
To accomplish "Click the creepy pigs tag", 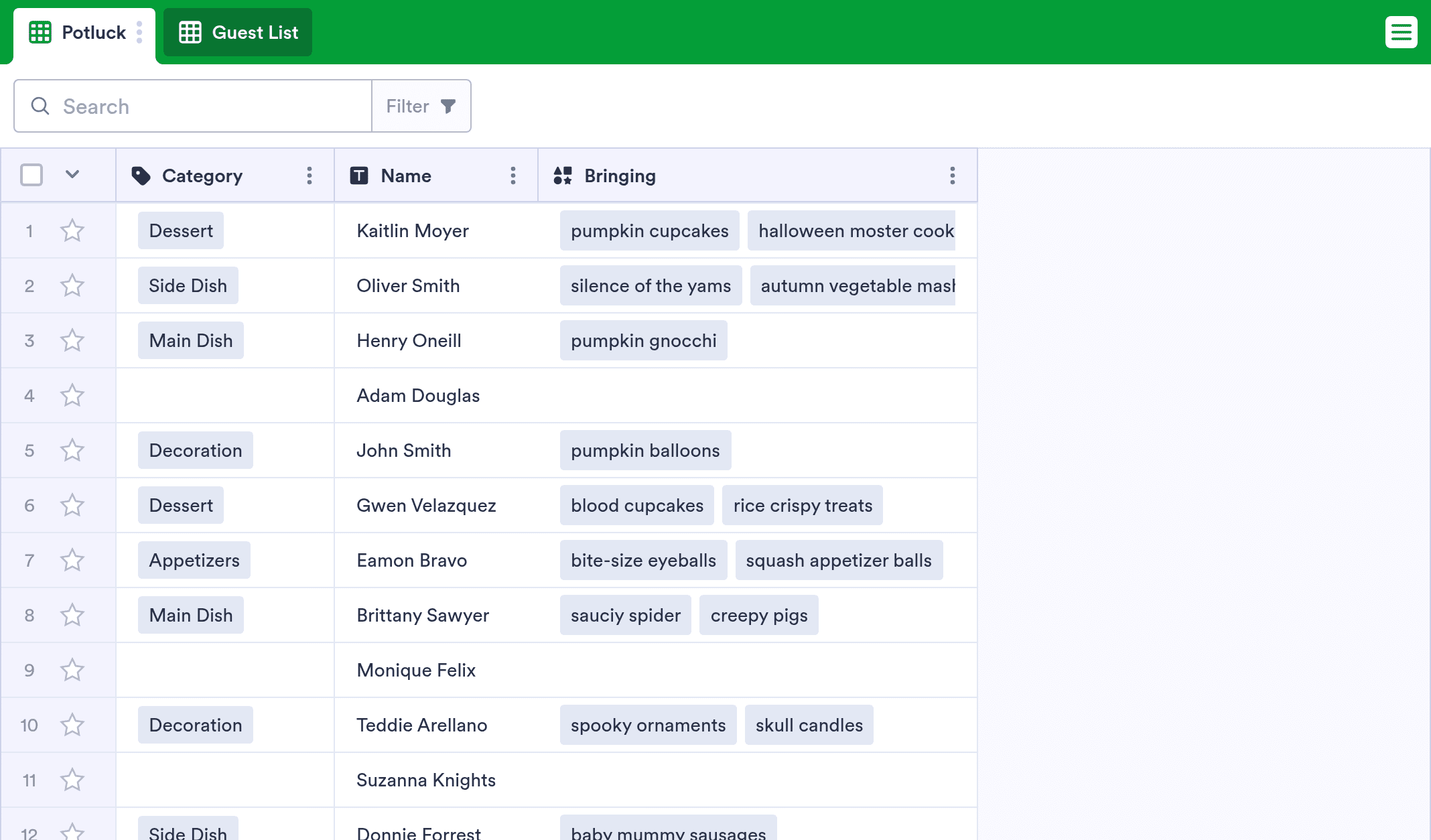I will point(759,615).
